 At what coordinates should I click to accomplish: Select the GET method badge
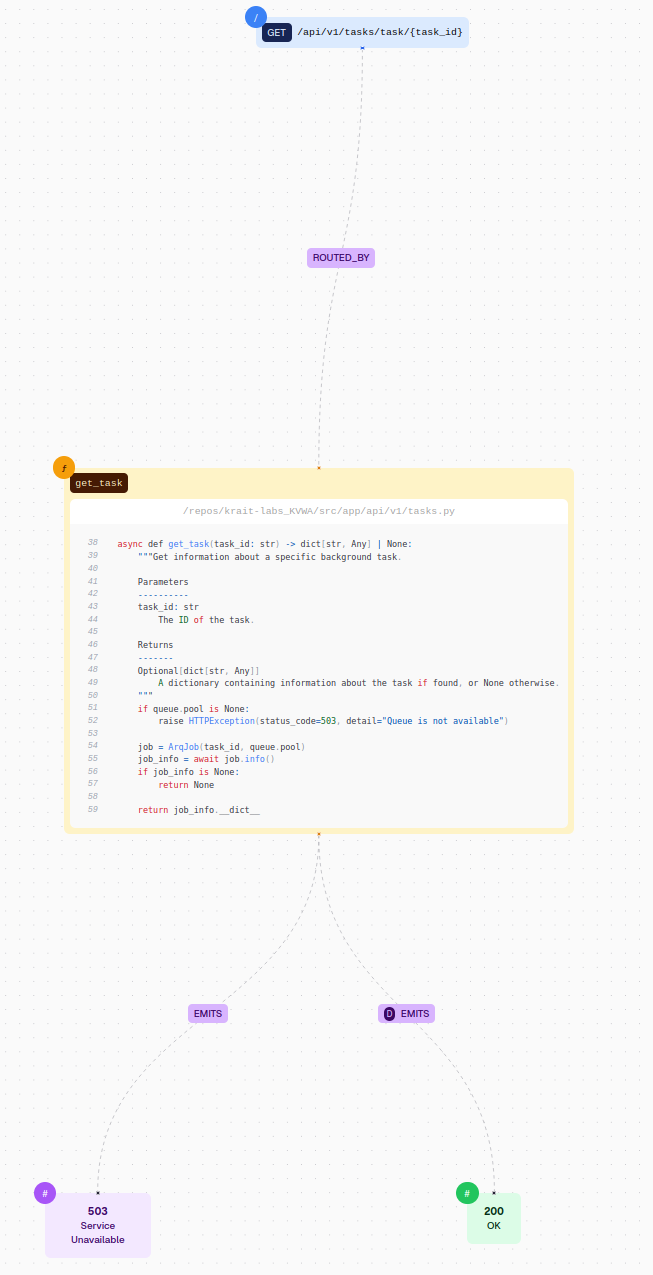(x=277, y=32)
